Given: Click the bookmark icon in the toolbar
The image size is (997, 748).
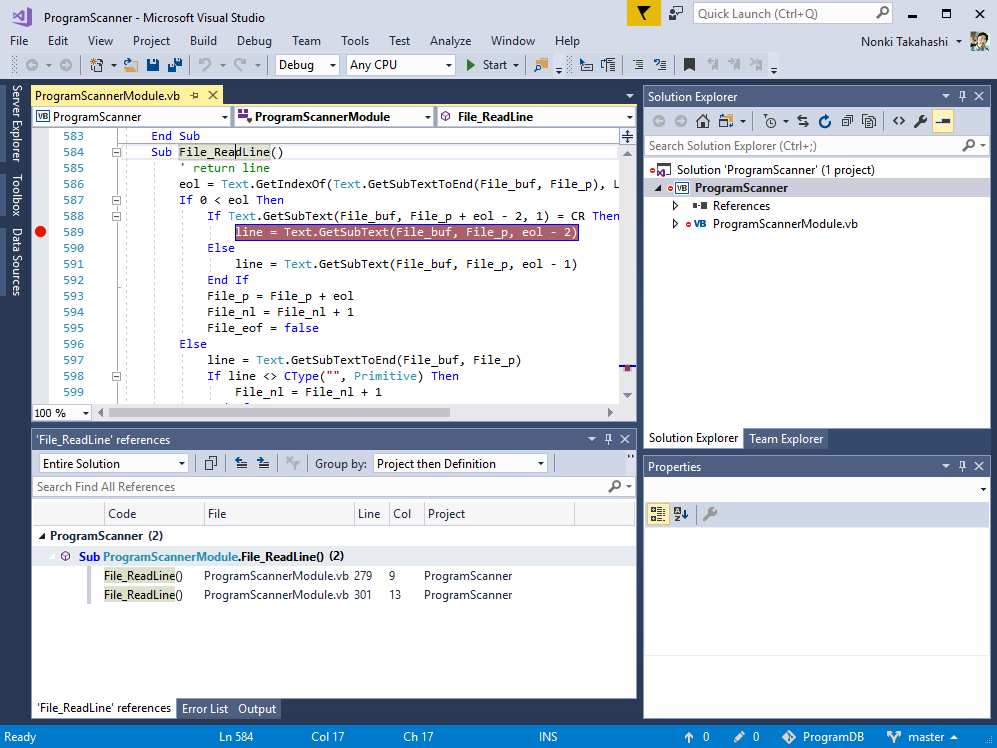Looking at the screenshot, I should click(689, 65).
